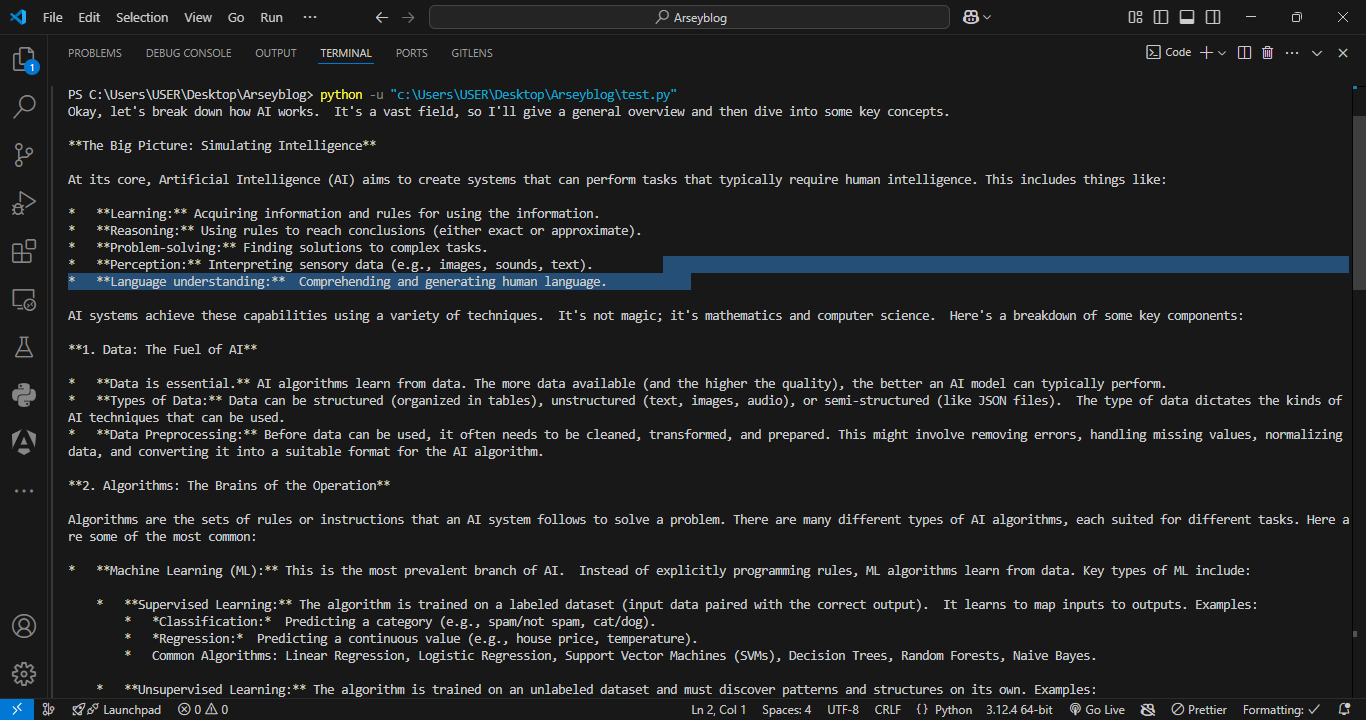The image size is (1366, 720).
Task: Open the Explorer view in the activity bar
Action: pos(24,60)
